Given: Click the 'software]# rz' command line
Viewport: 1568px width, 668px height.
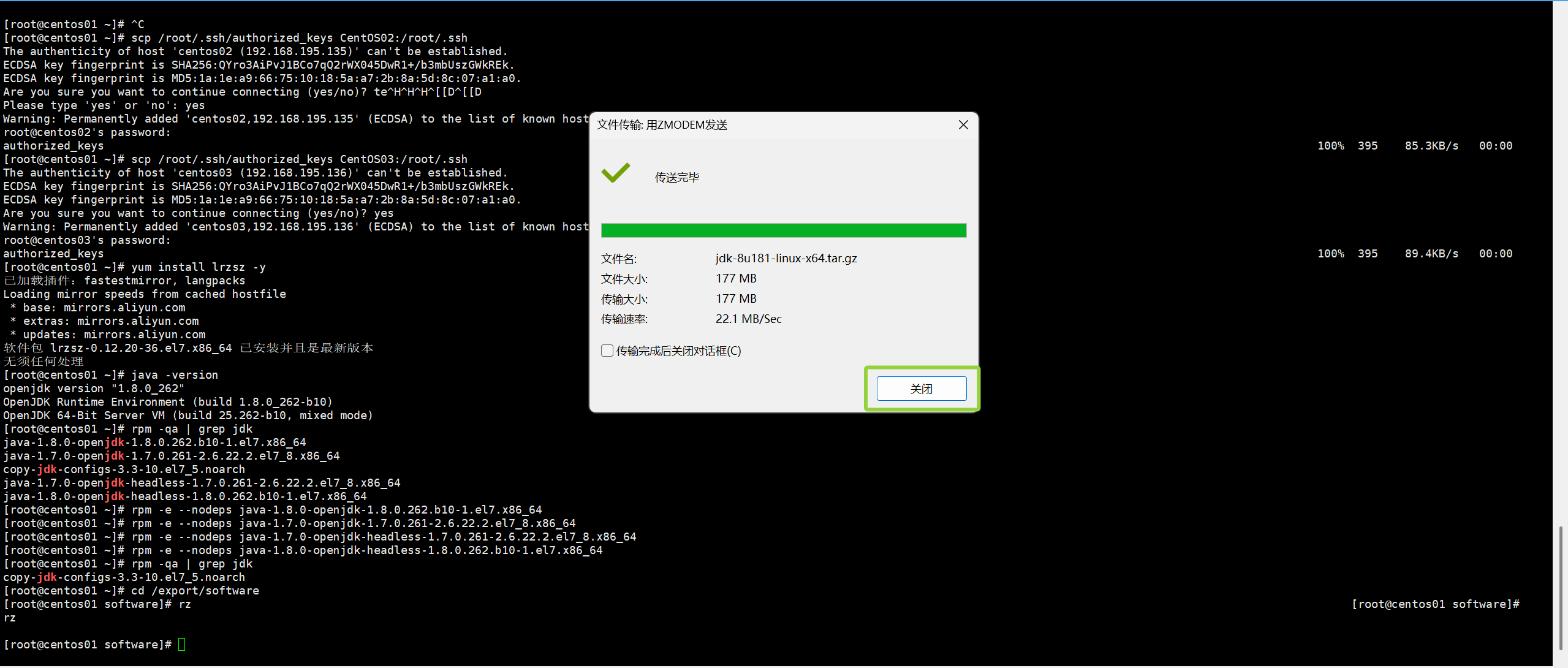Looking at the screenshot, I should (x=147, y=604).
